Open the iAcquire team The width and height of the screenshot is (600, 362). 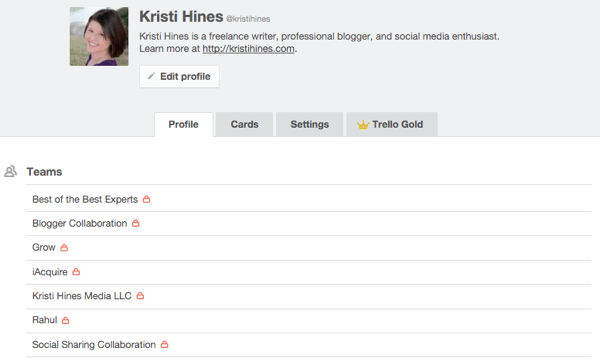point(50,272)
